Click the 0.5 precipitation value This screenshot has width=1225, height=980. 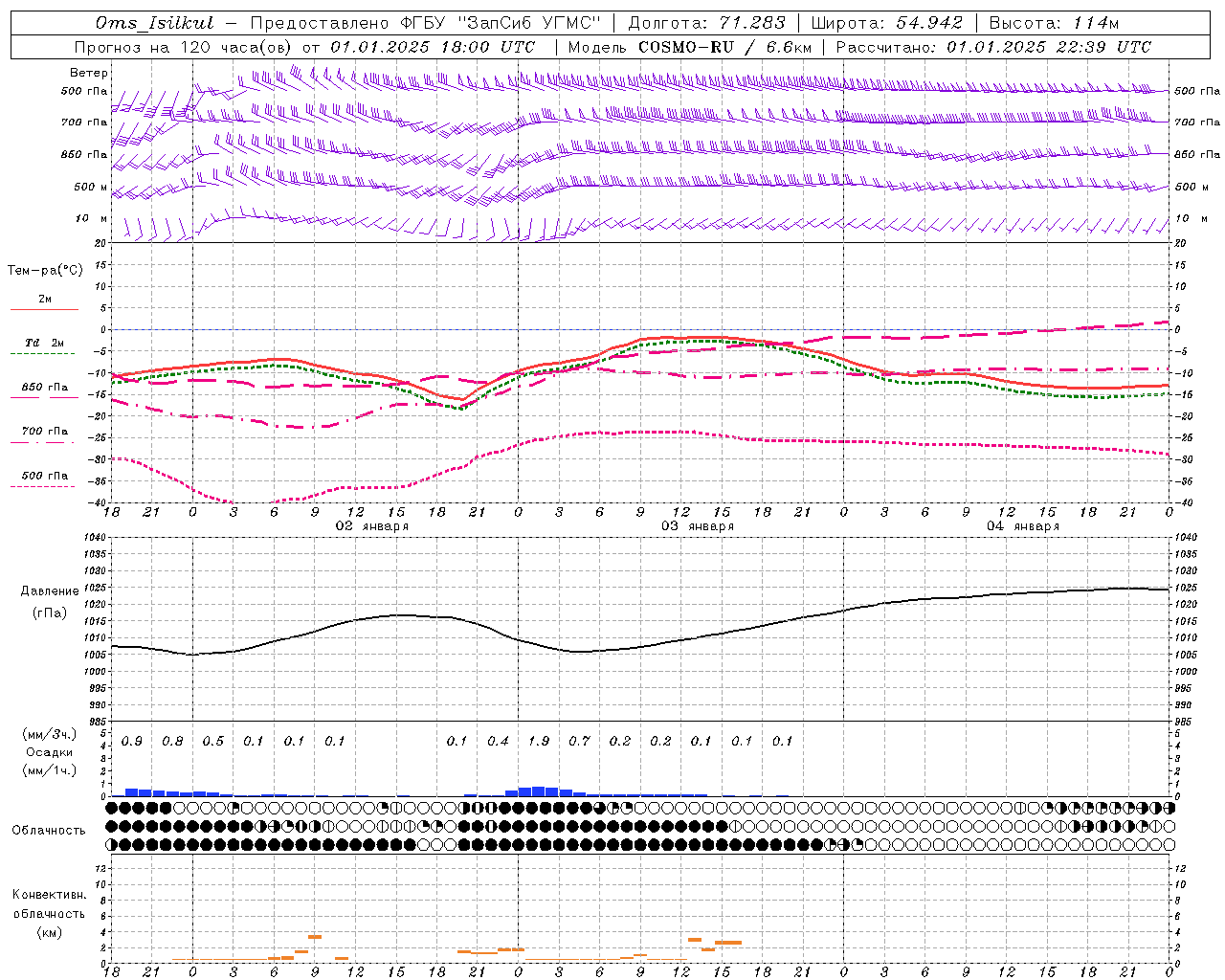212,742
